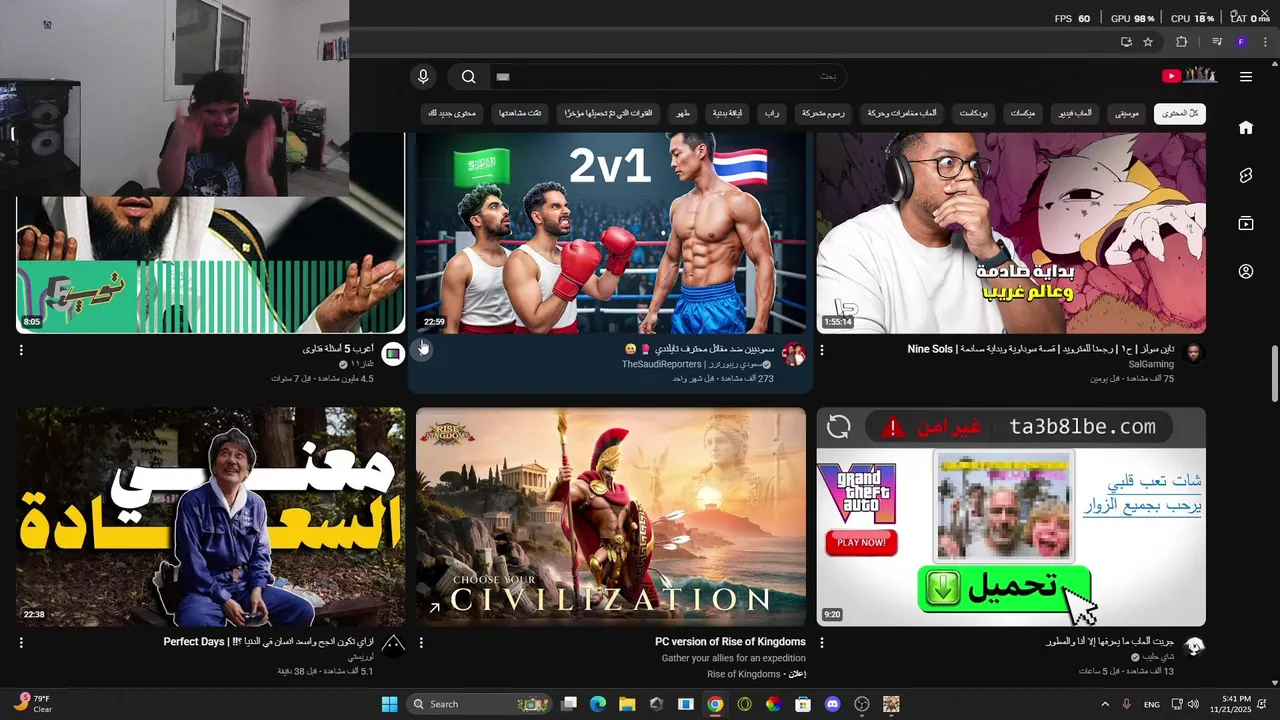This screenshot has width=1280, height=720.
Task: Click SalGaming channel avatar
Action: point(1193,353)
